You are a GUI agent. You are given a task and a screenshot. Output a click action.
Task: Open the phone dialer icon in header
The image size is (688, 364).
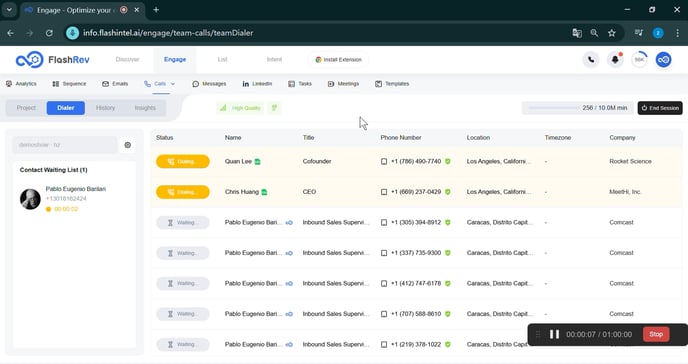click(591, 60)
